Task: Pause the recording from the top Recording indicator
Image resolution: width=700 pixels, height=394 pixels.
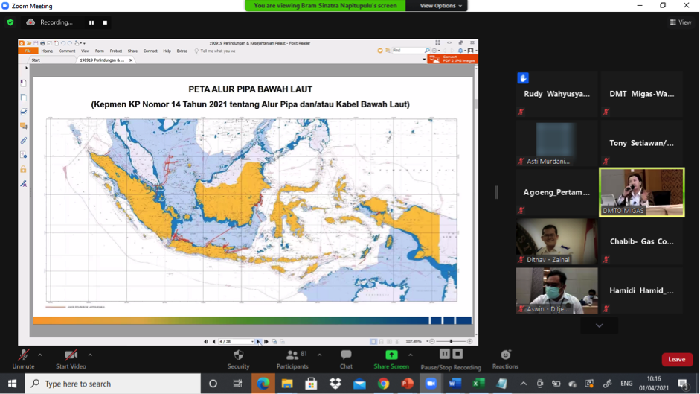Action: (x=92, y=23)
